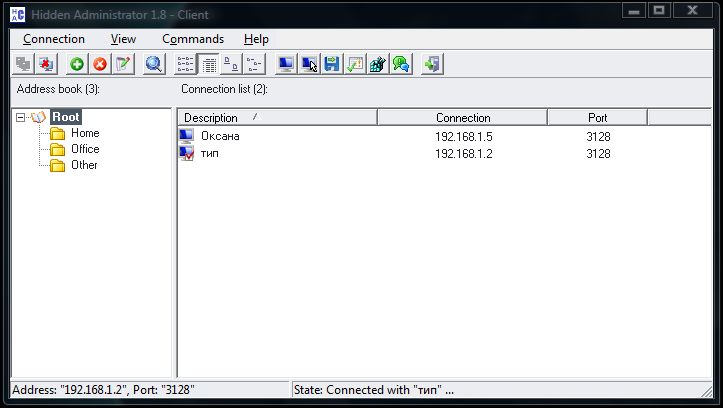Open the View menu
The image size is (723, 408).
tap(123, 39)
